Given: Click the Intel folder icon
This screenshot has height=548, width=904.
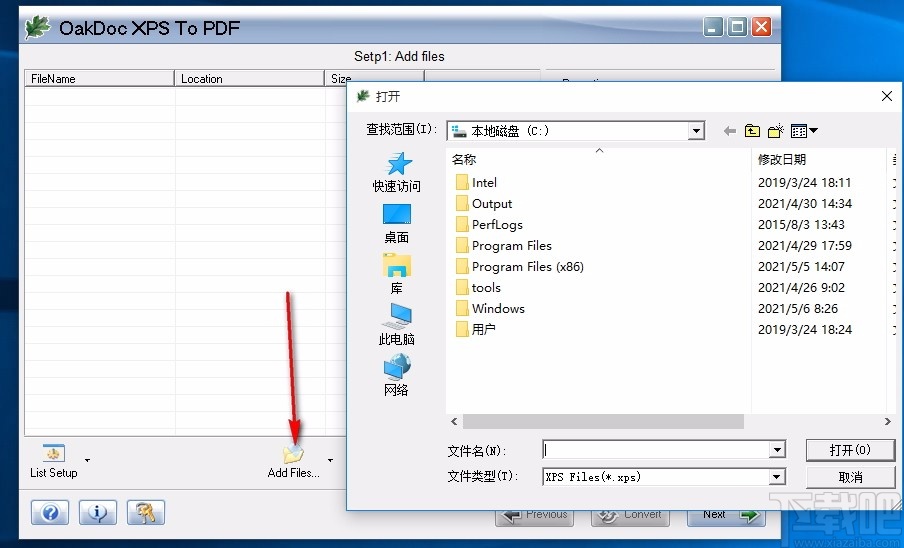Looking at the screenshot, I should tap(461, 183).
